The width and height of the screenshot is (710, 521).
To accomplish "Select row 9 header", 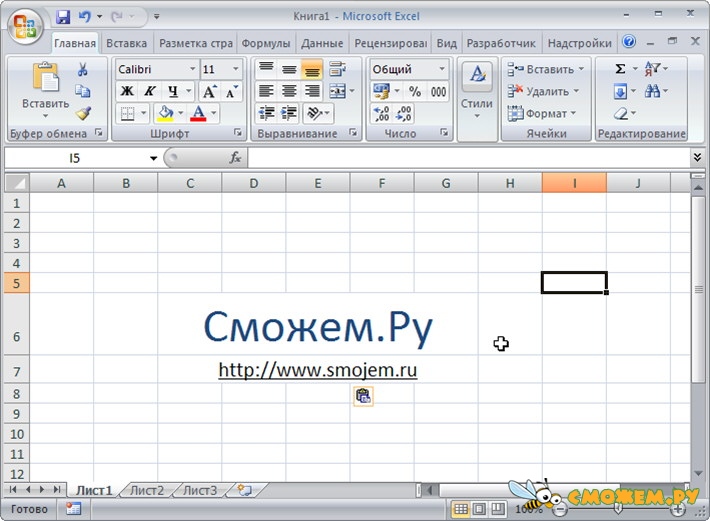I will click(16, 414).
